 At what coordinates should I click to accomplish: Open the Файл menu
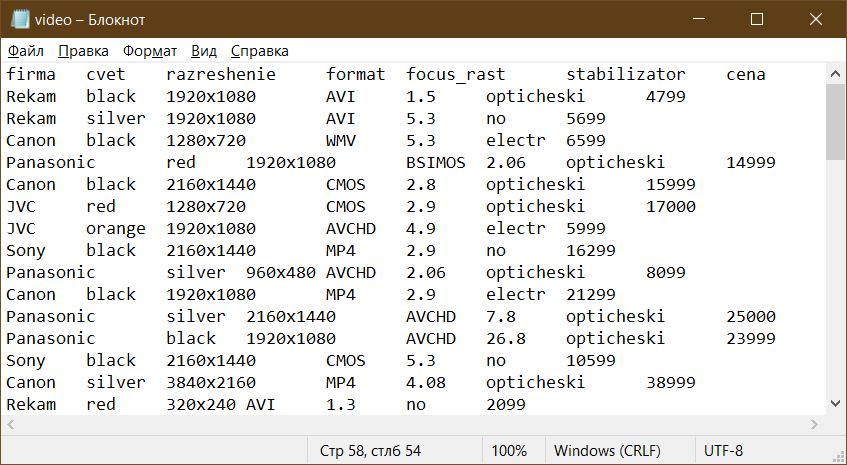click(x=26, y=51)
